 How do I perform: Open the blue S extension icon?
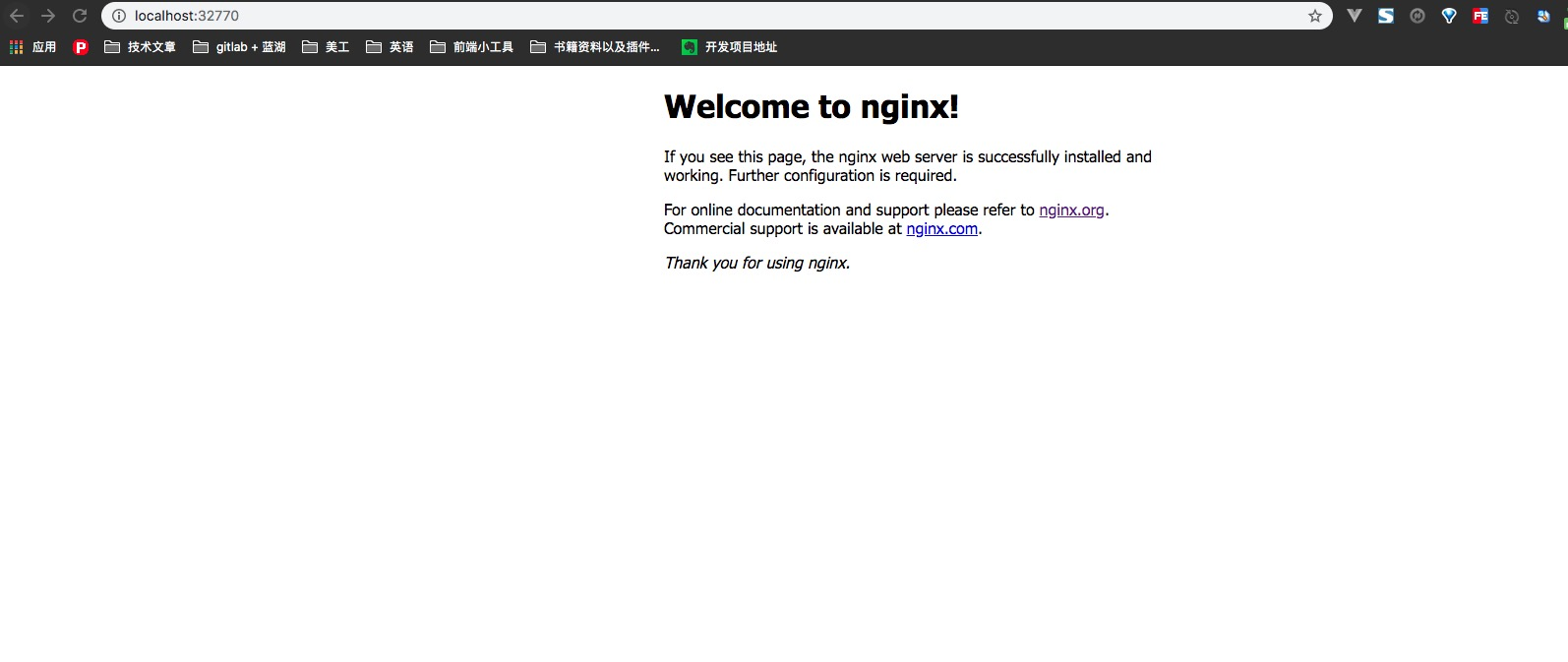tap(1386, 16)
